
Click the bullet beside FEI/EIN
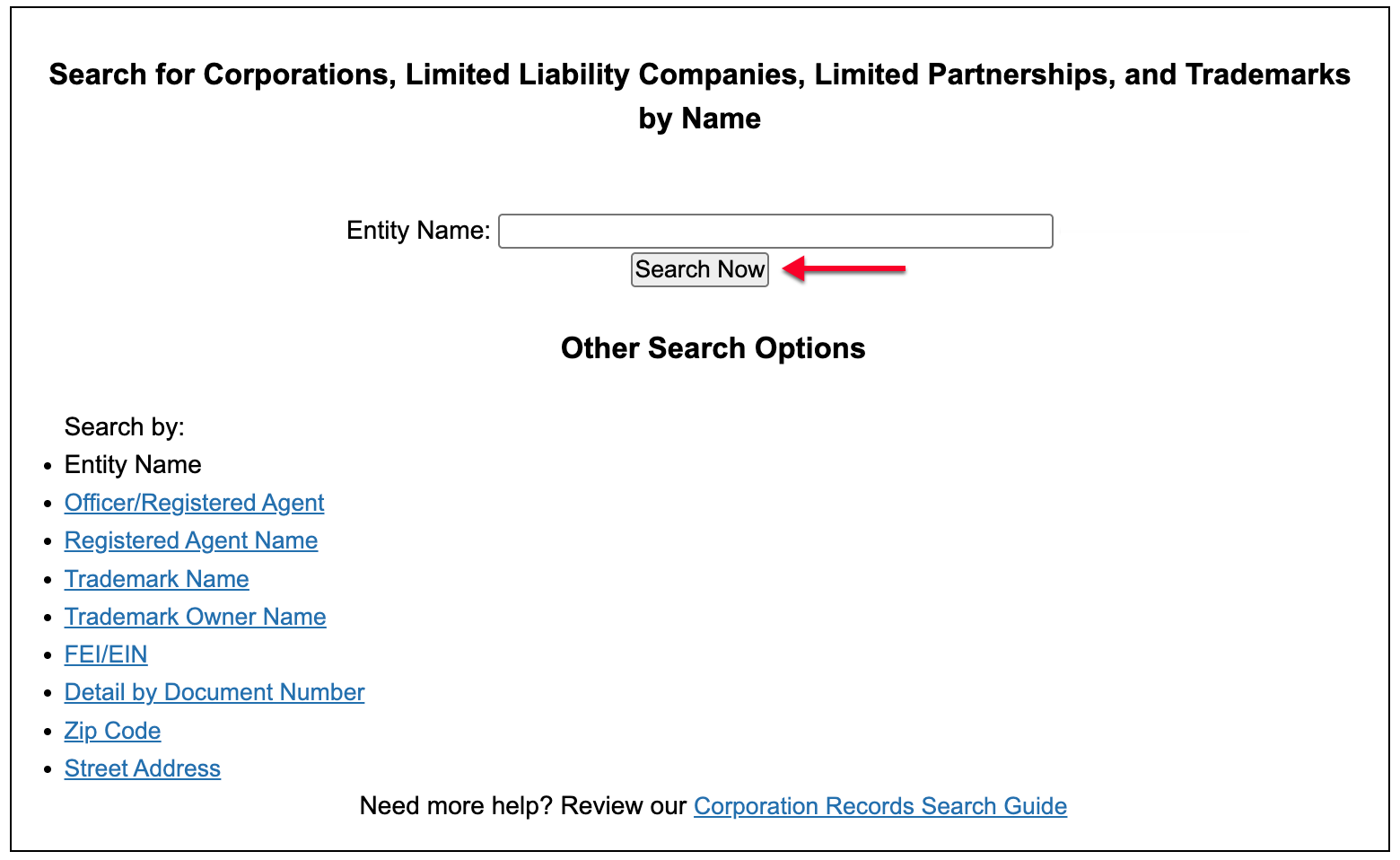pos(48,656)
